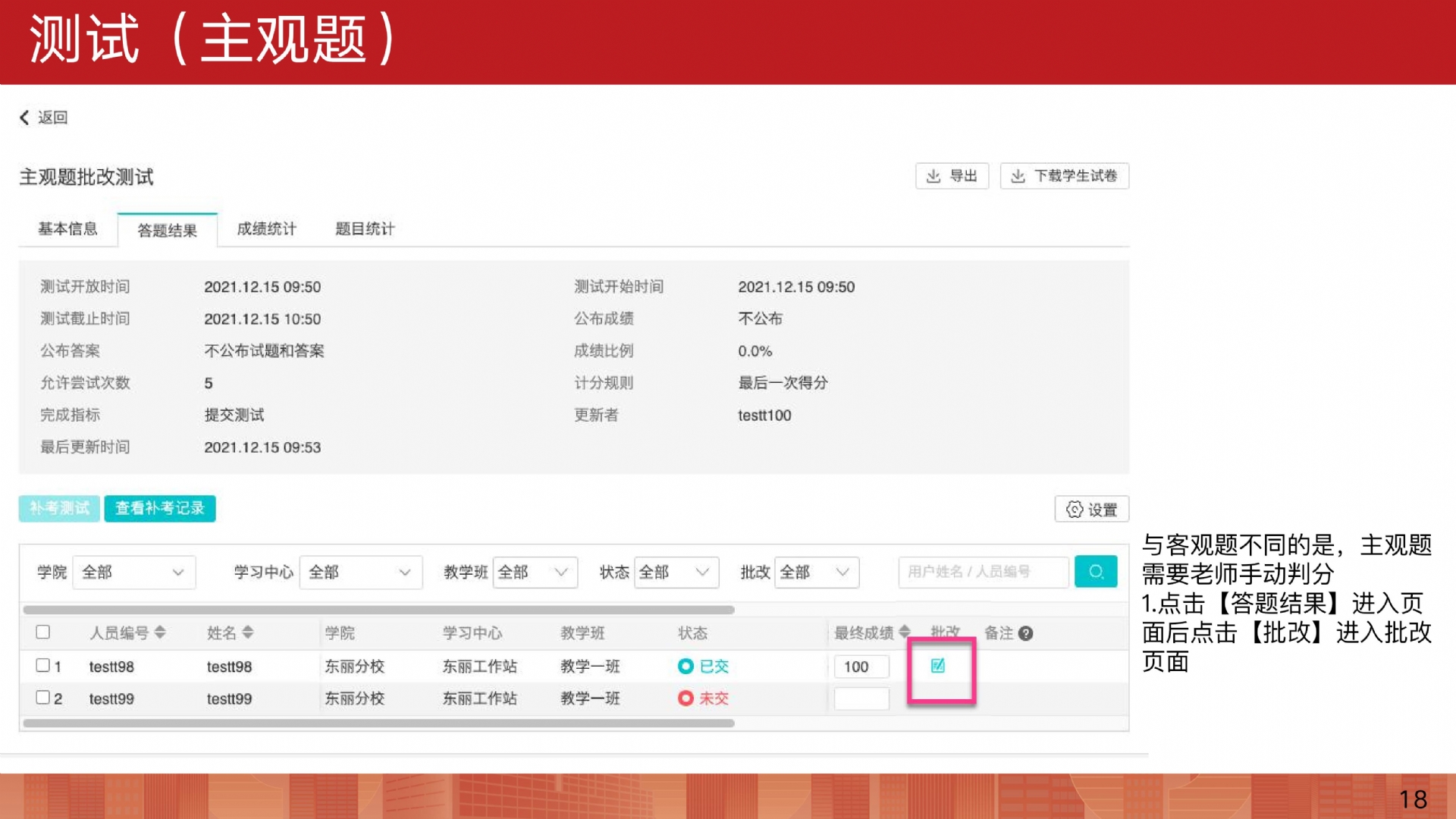Switch to the 成绩统计 tab
Screen dimensions: 1456x819
[266, 229]
